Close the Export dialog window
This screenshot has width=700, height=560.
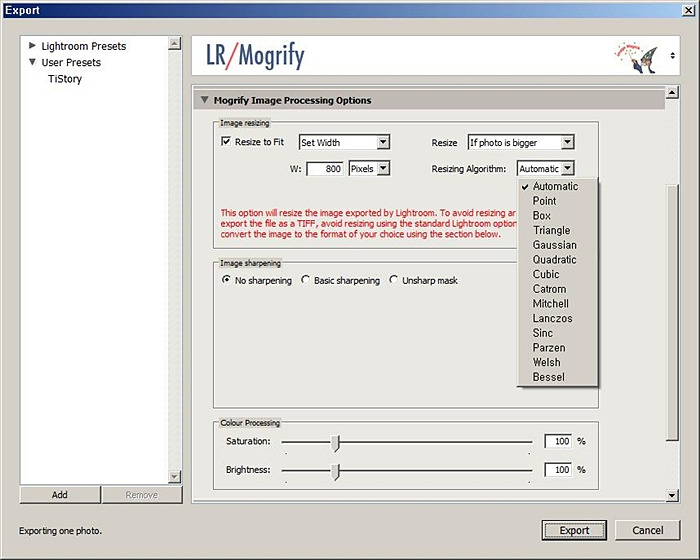click(688, 10)
